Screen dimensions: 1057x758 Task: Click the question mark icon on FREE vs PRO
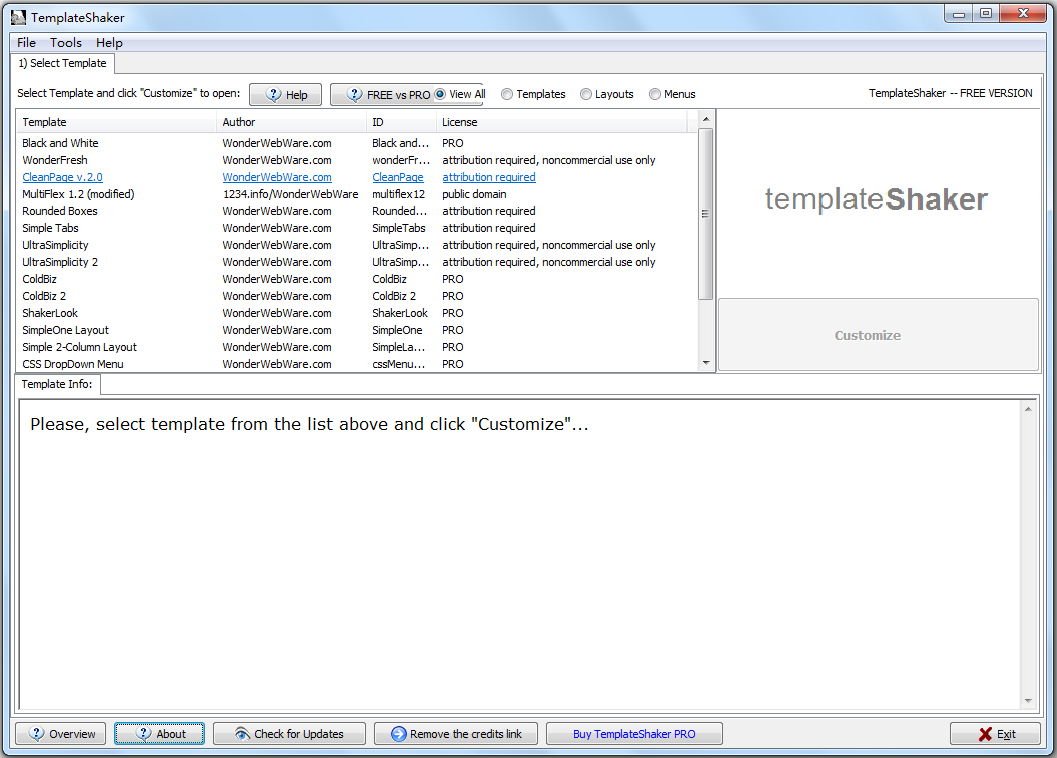pyautogui.click(x=355, y=94)
